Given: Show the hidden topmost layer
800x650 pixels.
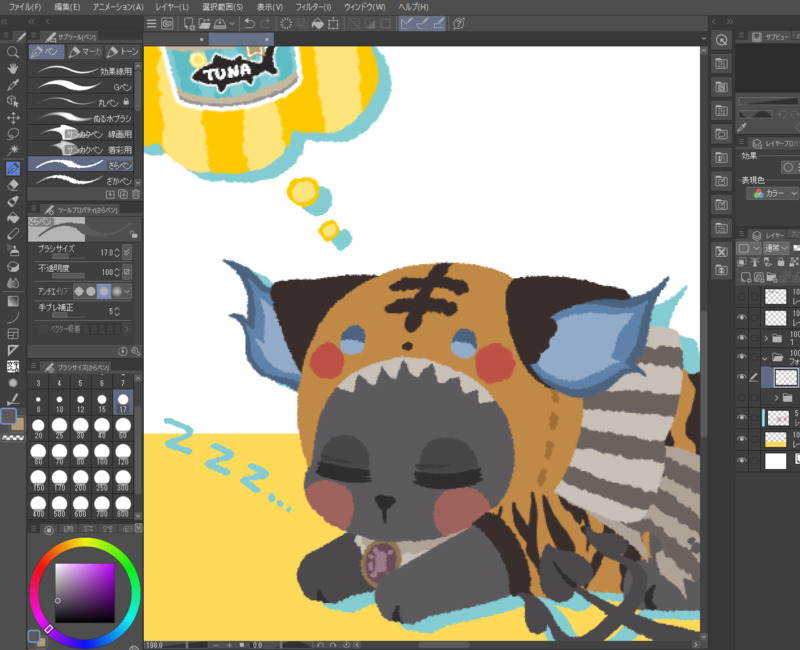Looking at the screenshot, I should tap(742, 296).
